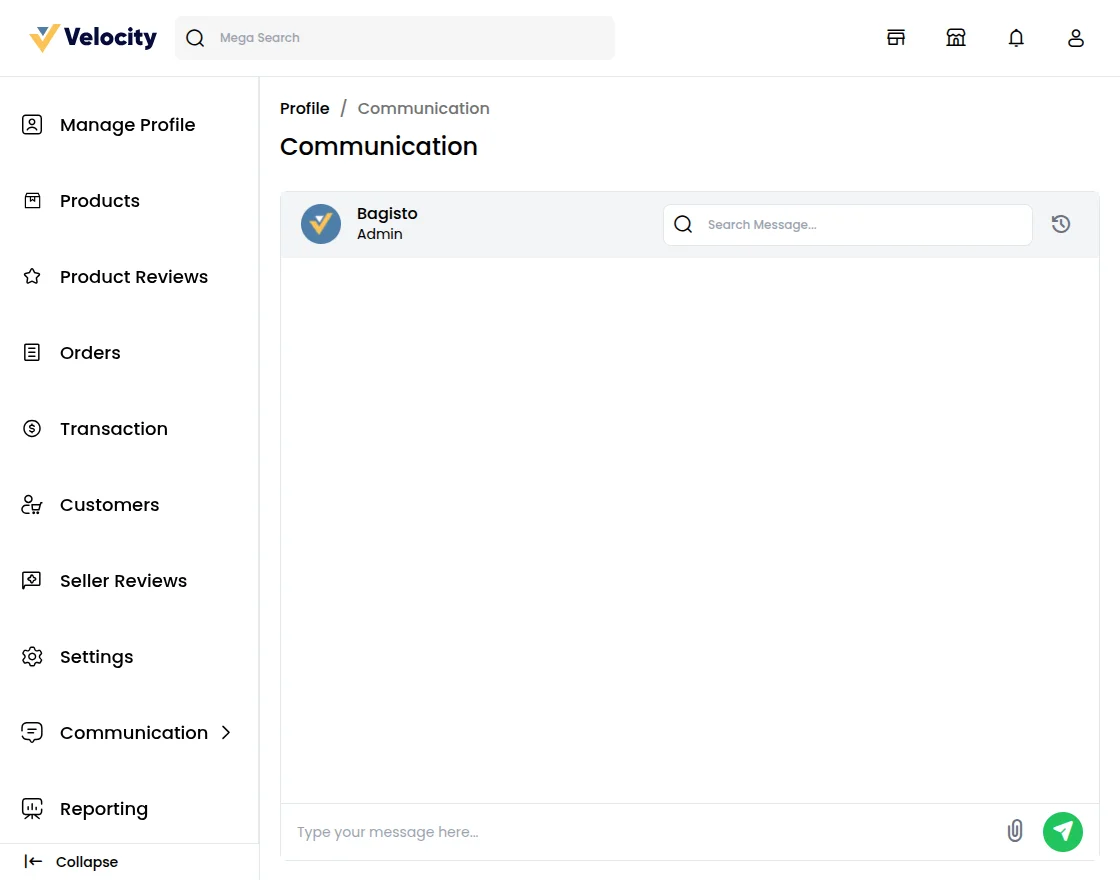1120x880 pixels.
Task: Click the Velocity logo
Action: click(x=92, y=37)
